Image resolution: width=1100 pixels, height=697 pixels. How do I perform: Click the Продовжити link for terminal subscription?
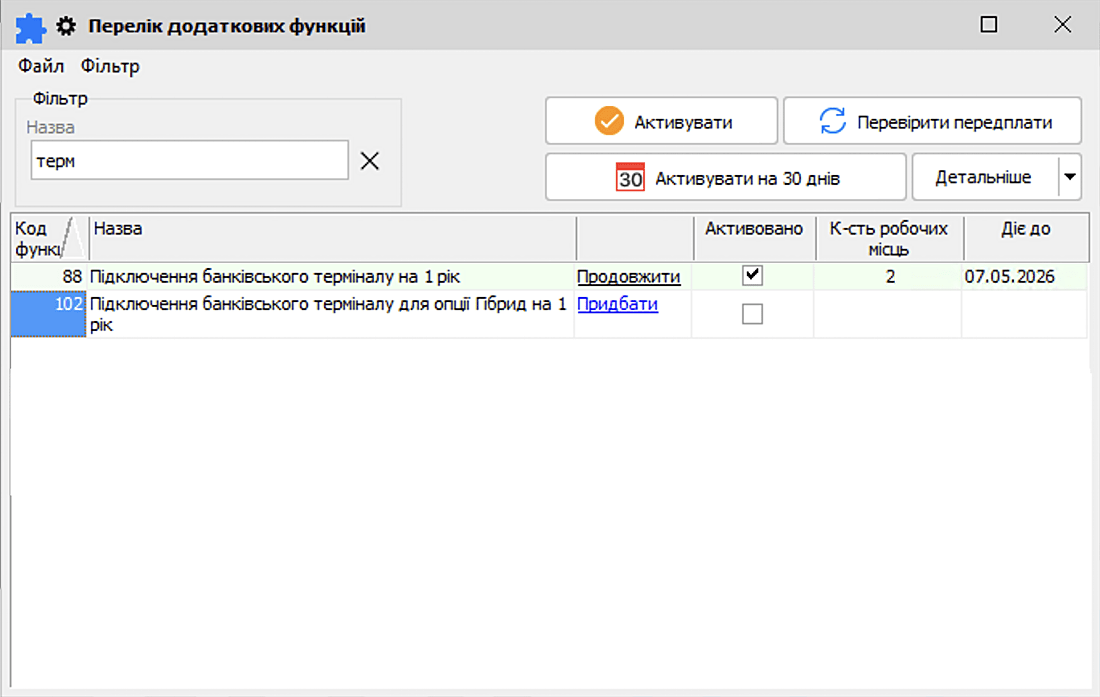(x=628, y=277)
